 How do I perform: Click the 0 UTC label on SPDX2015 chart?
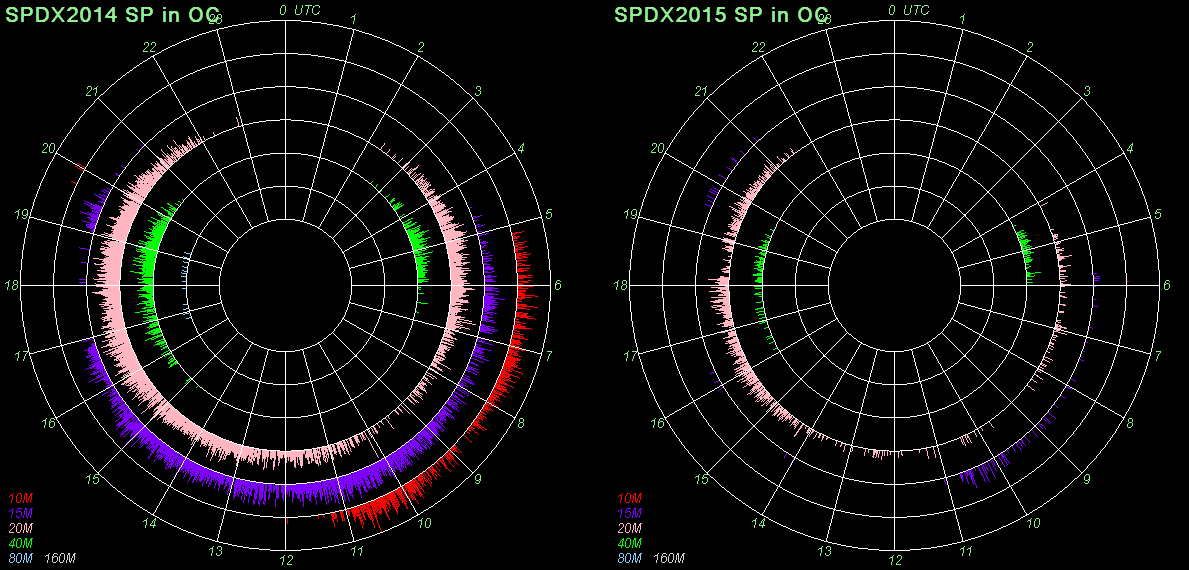click(907, 10)
